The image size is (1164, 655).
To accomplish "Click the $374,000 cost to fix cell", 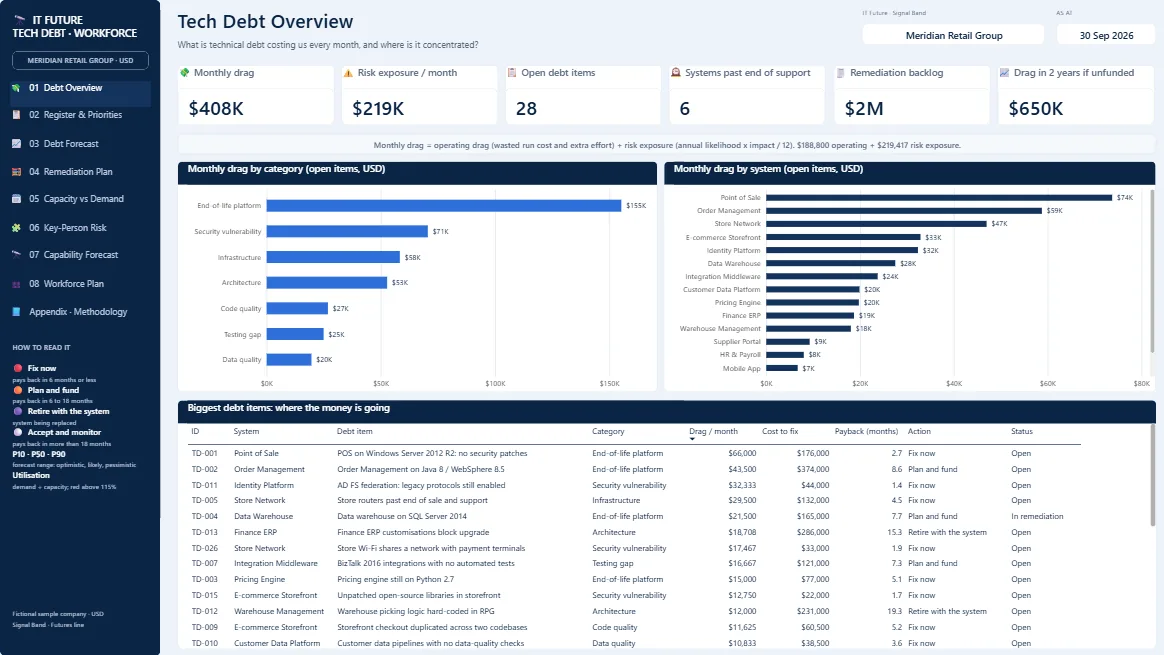I will pyautogui.click(x=813, y=469).
